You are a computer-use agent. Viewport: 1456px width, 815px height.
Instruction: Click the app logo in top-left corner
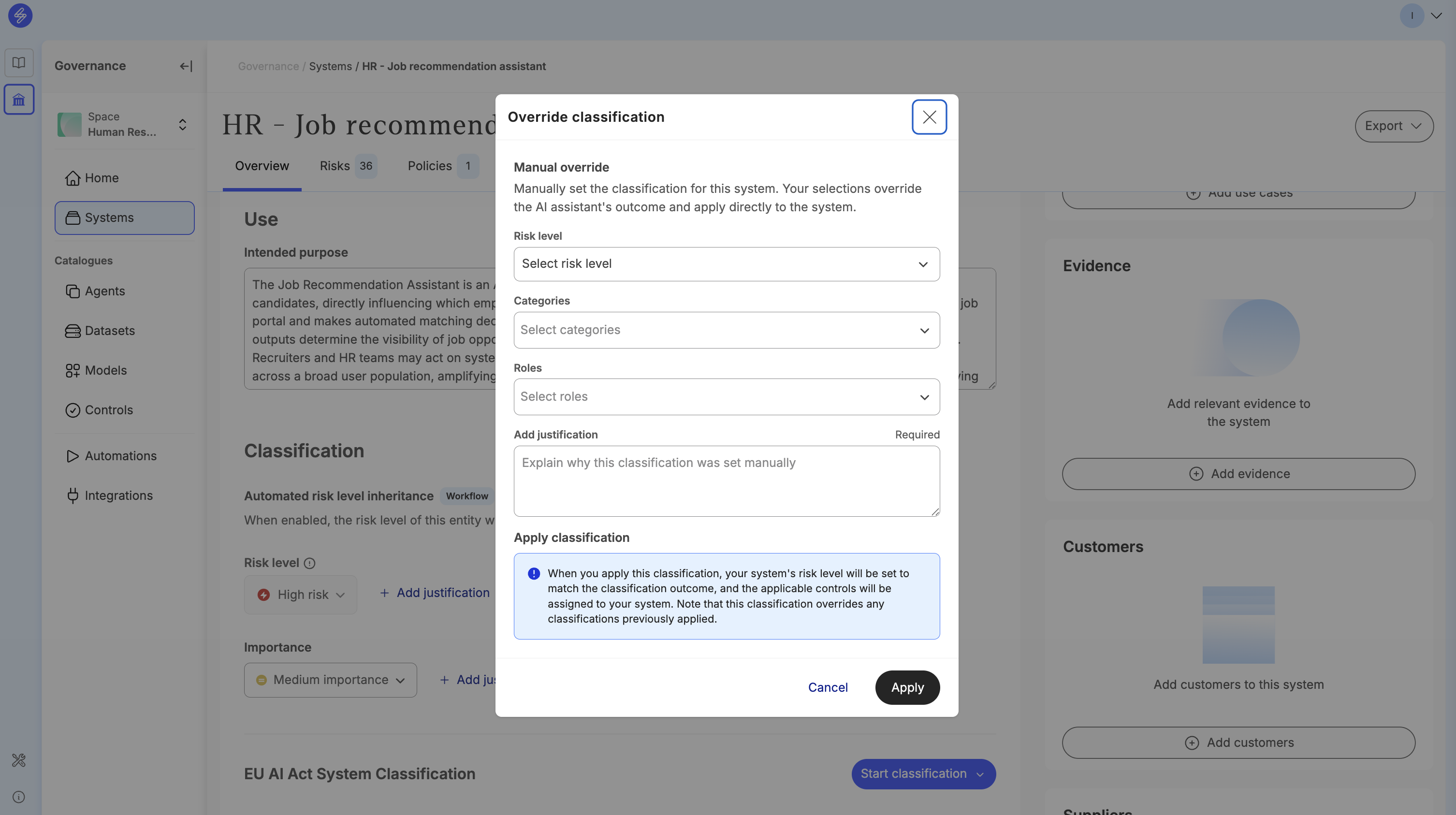pyautogui.click(x=20, y=15)
